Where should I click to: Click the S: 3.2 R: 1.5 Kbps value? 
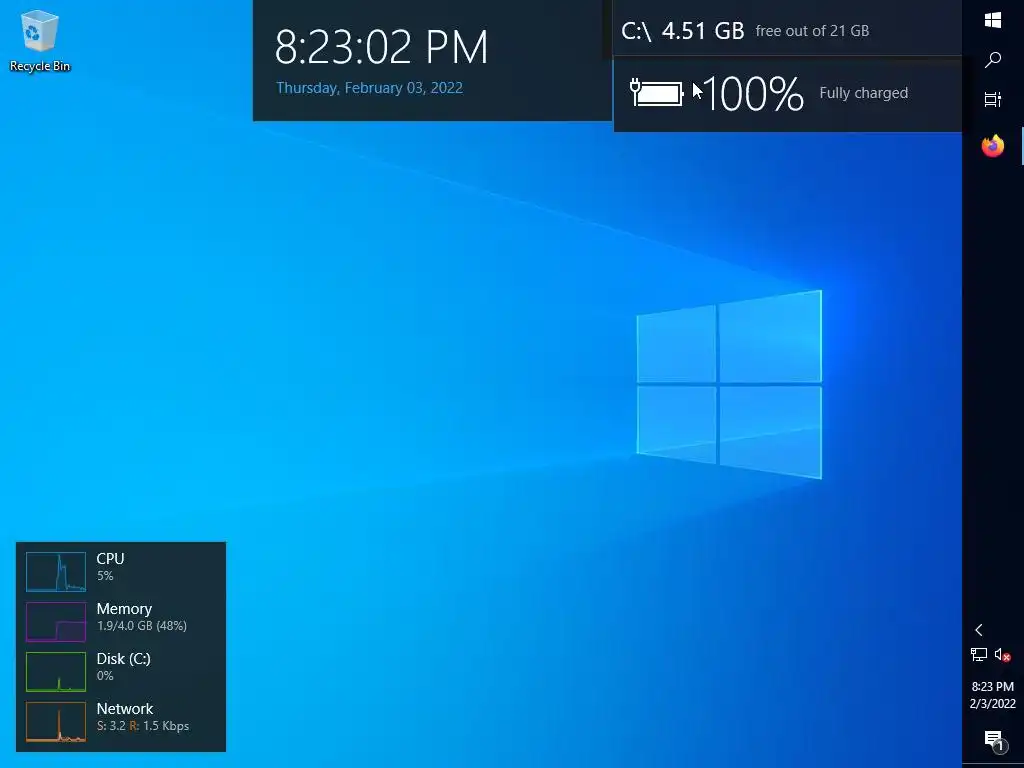pyautogui.click(x=143, y=726)
